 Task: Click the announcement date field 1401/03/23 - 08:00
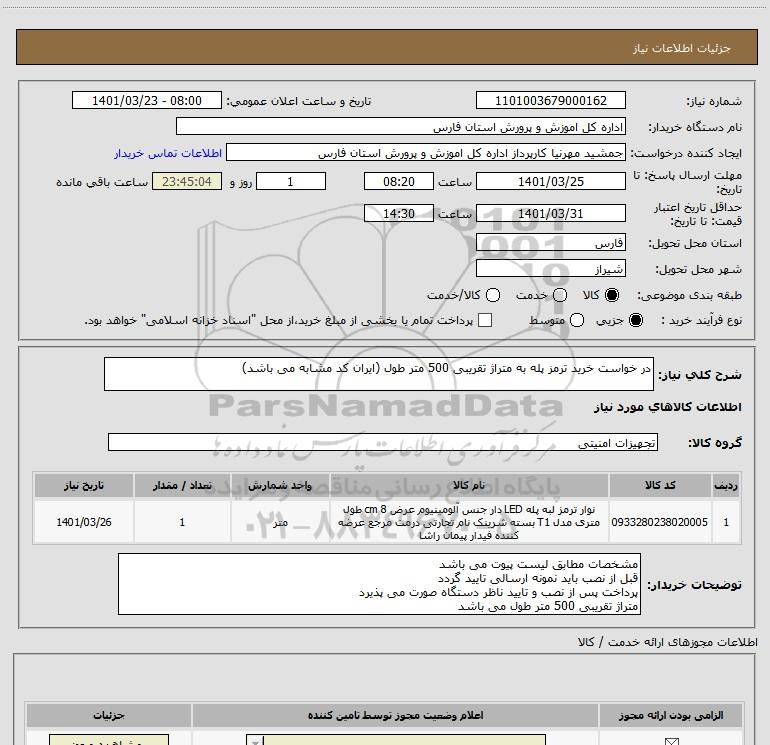pyautogui.click(x=147, y=101)
